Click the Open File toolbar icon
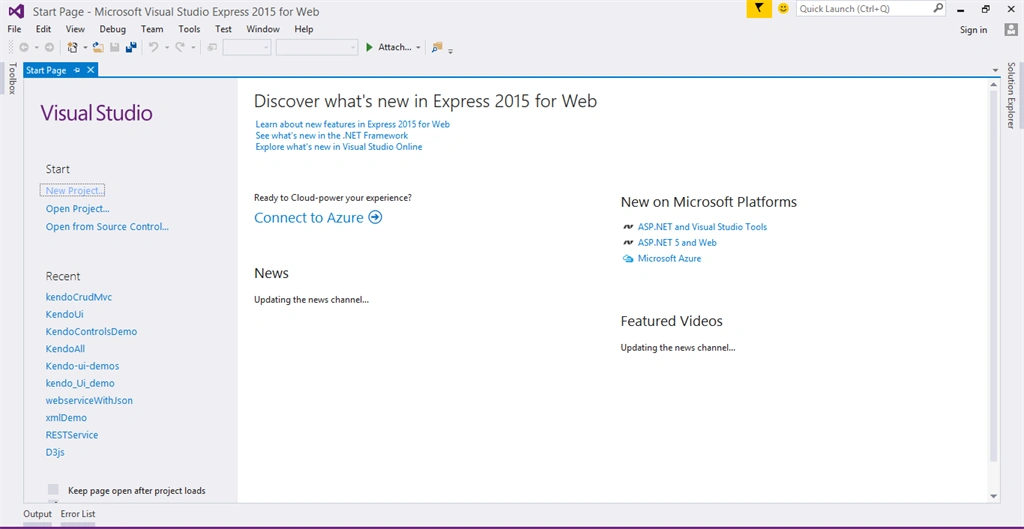The width and height of the screenshot is (1024, 529). click(x=98, y=47)
